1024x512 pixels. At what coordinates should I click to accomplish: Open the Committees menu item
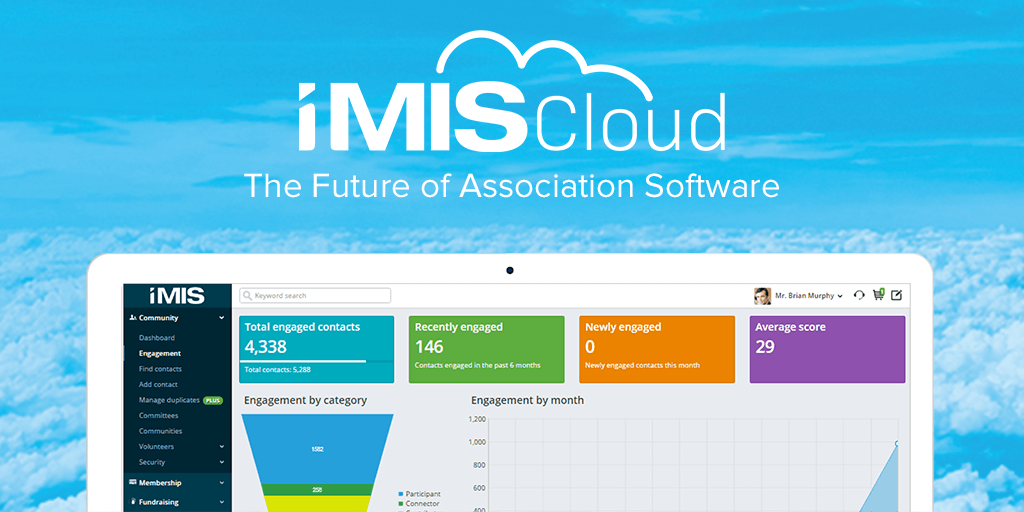[158, 415]
